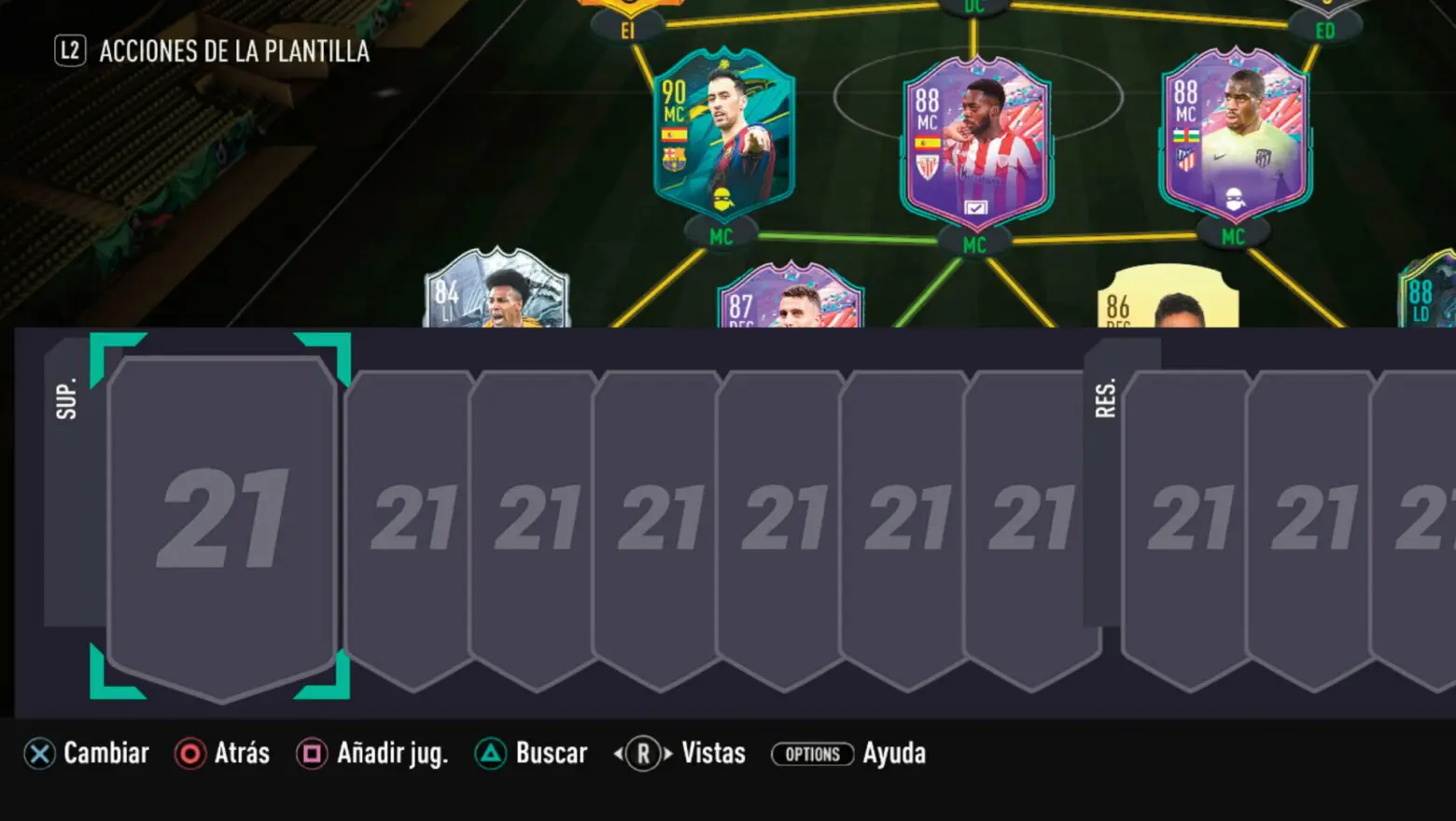This screenshot has width=1456, height=821.
Task: Open the SUP. substitutes tab
Action: [65, 398]
